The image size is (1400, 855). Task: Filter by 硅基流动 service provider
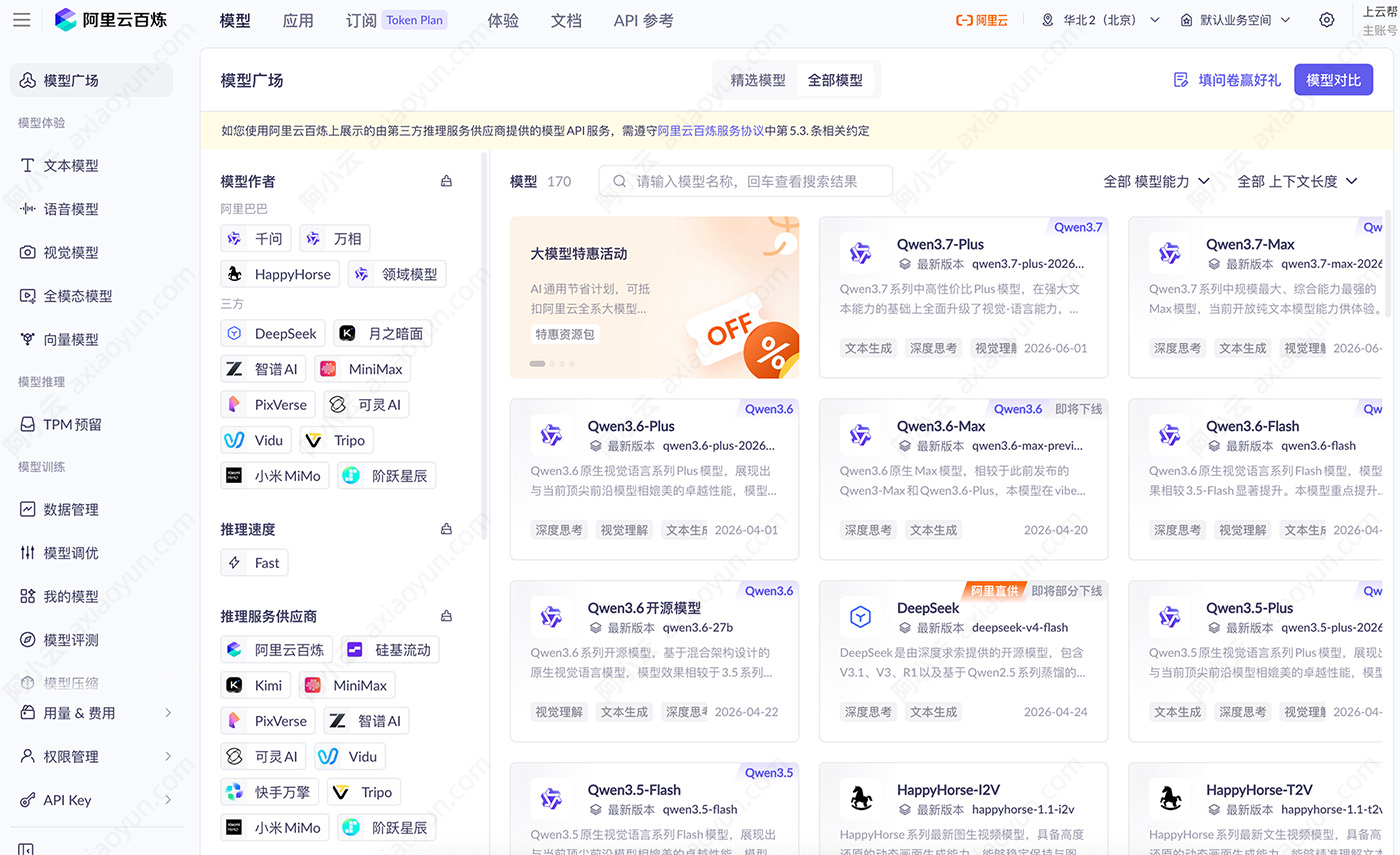(x=390, y=650)
